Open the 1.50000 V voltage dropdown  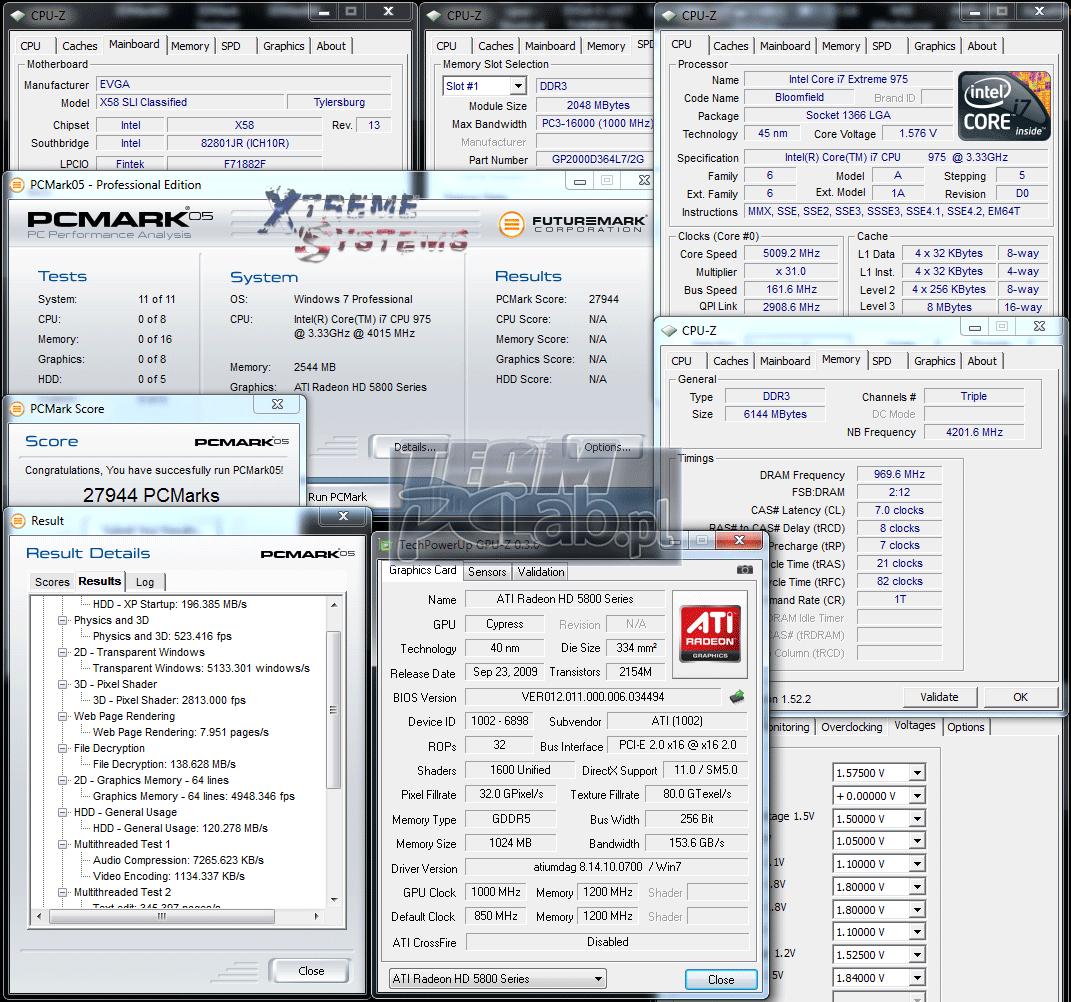(x=917, y=819)
